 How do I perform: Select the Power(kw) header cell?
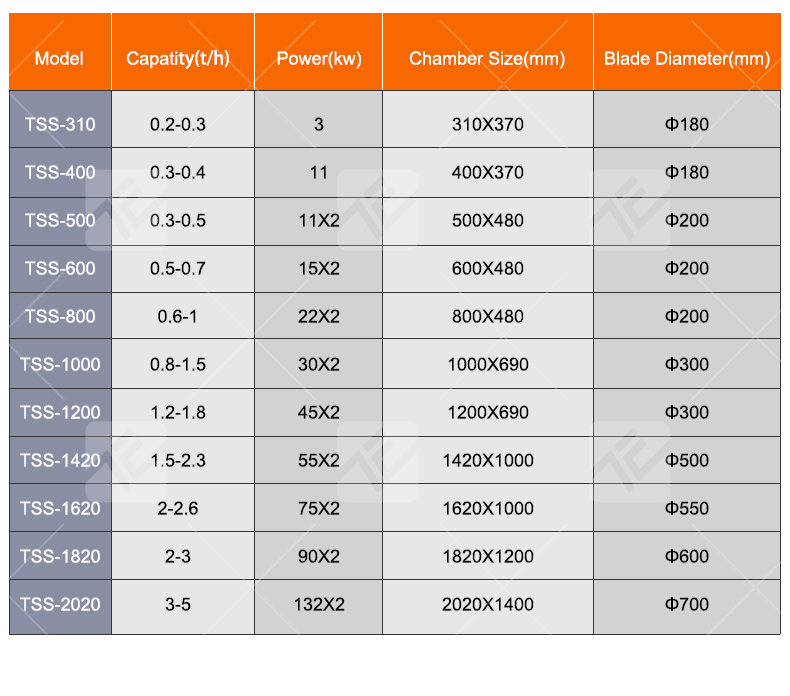point(318,58)
